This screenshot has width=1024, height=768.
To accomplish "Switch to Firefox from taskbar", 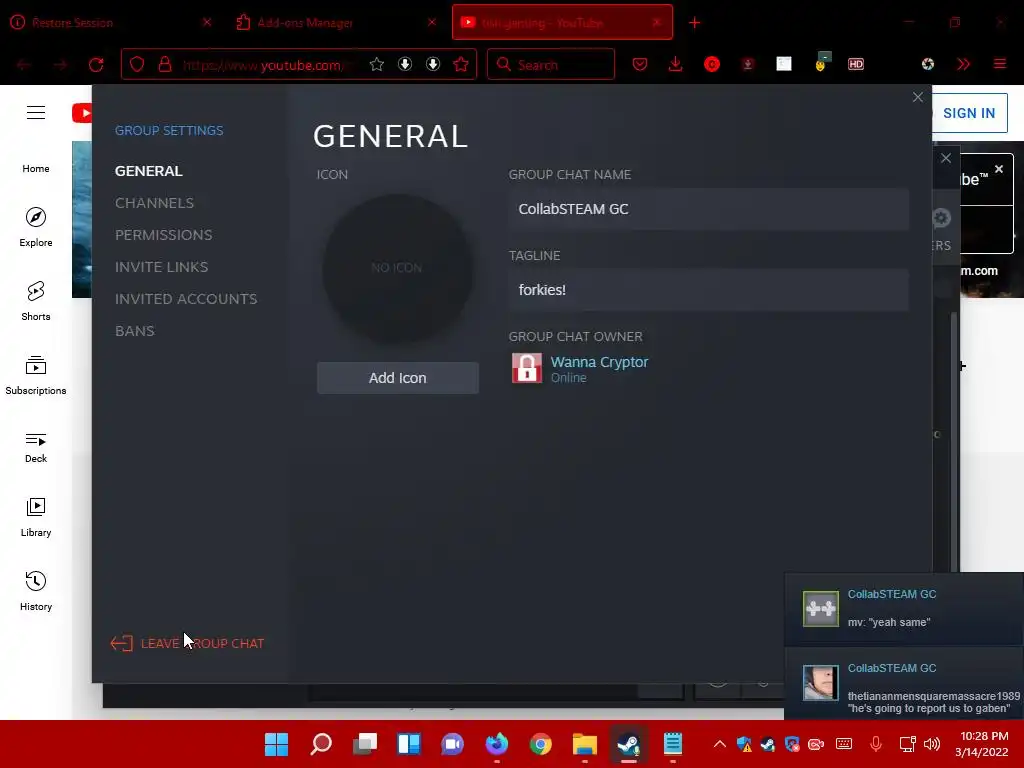I will coord(497,744).
